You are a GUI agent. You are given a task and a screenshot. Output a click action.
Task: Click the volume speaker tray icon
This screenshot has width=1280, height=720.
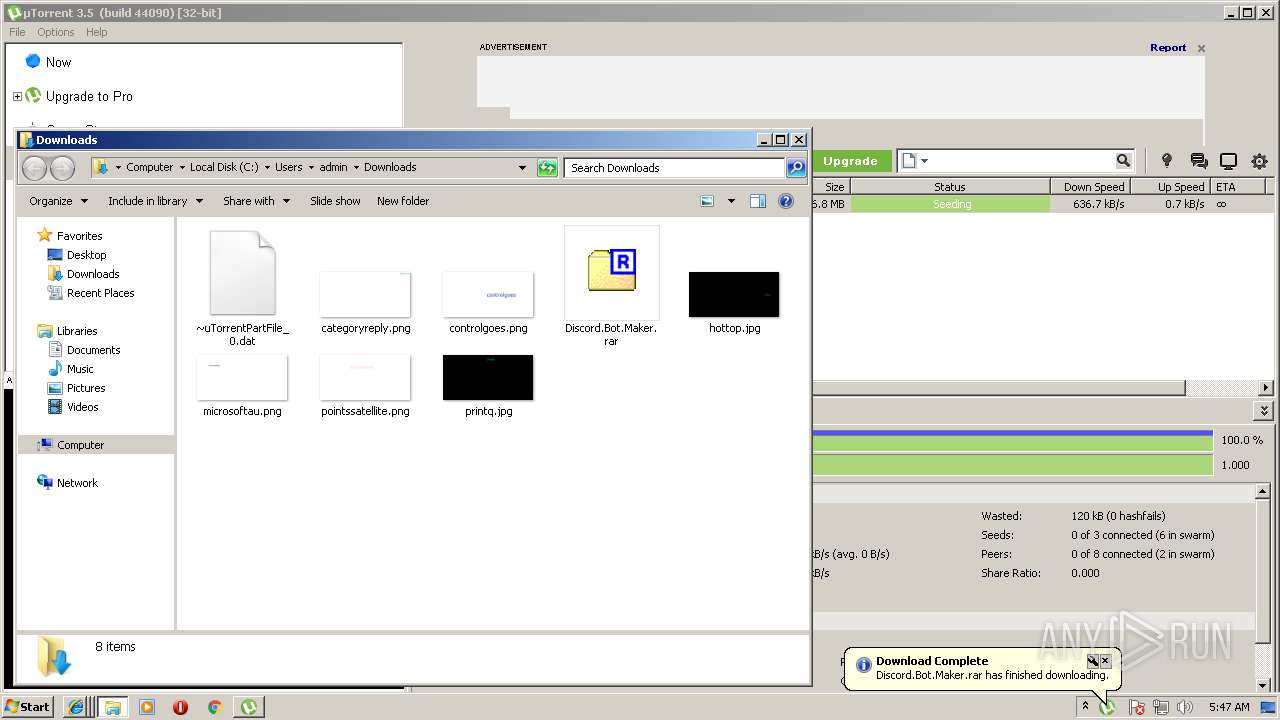[1183, 707]
